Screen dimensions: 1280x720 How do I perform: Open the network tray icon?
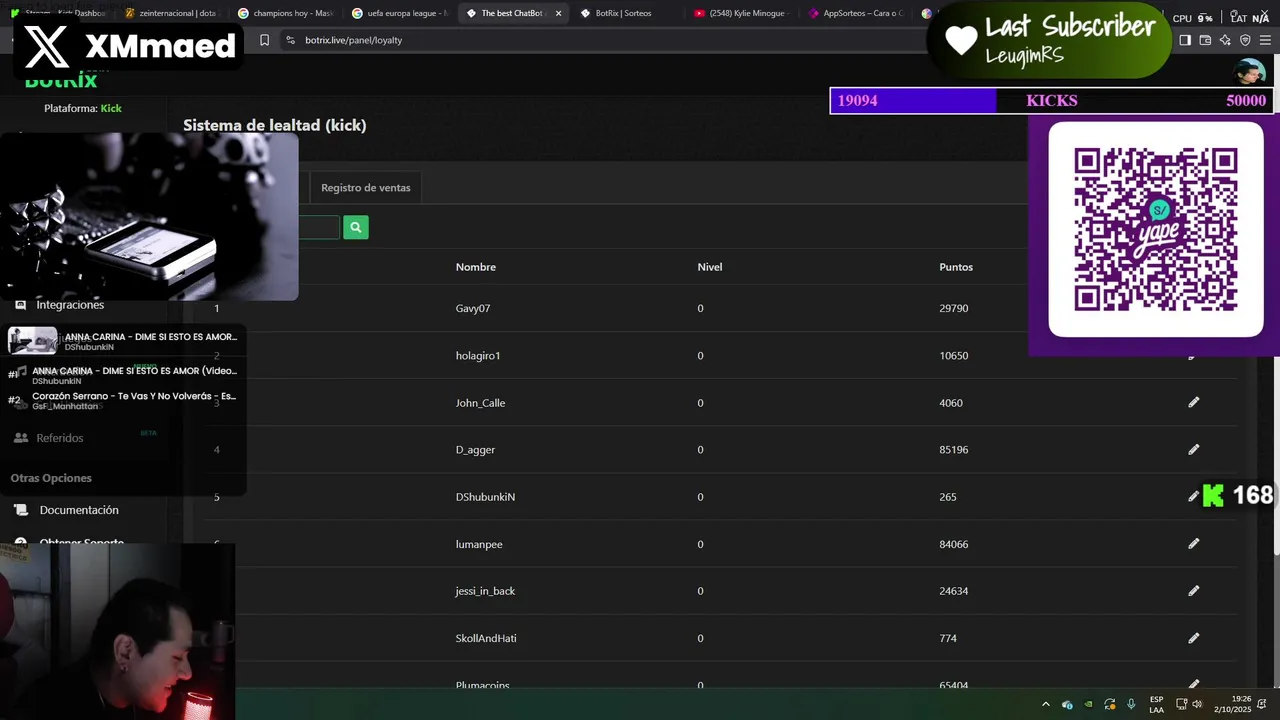1181,704
